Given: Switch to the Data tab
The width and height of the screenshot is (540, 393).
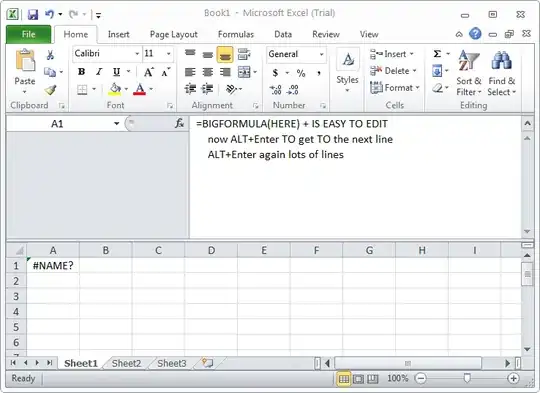Looking at the screenshot, I should (283, 34).
